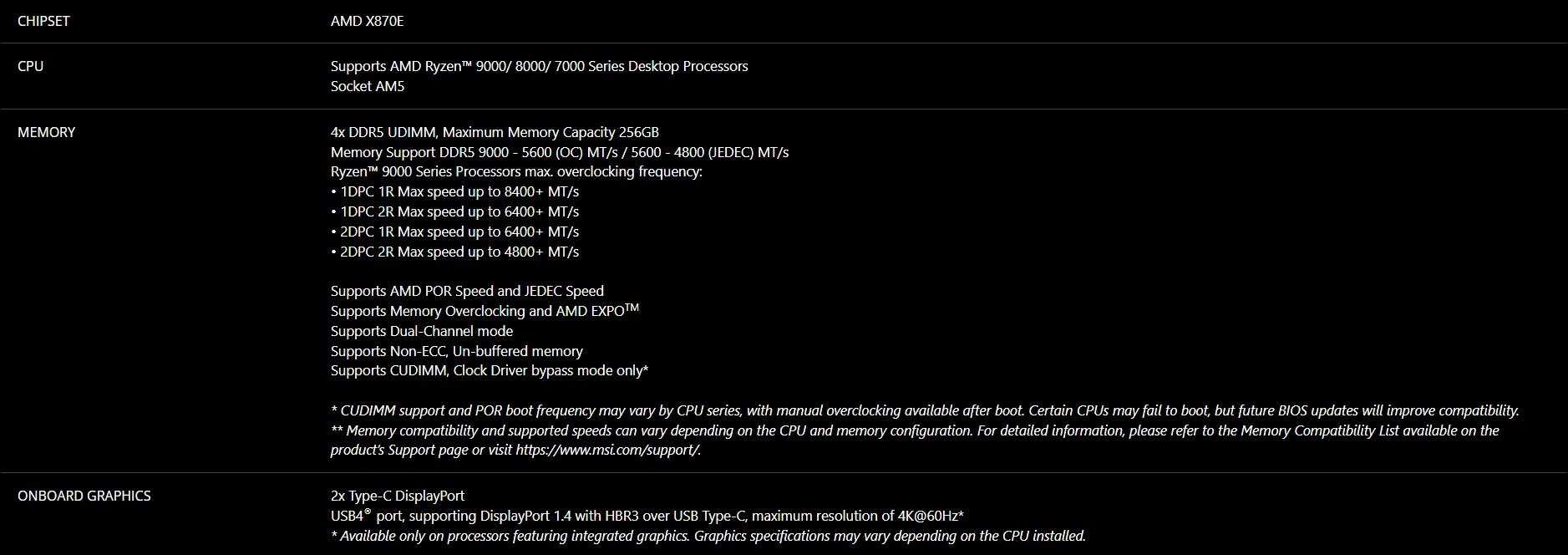Open the https://www.msi.com/support/ link
The height and width of the screenshot is (555, 1568).
pyautogui.click(x=607, y=450)
